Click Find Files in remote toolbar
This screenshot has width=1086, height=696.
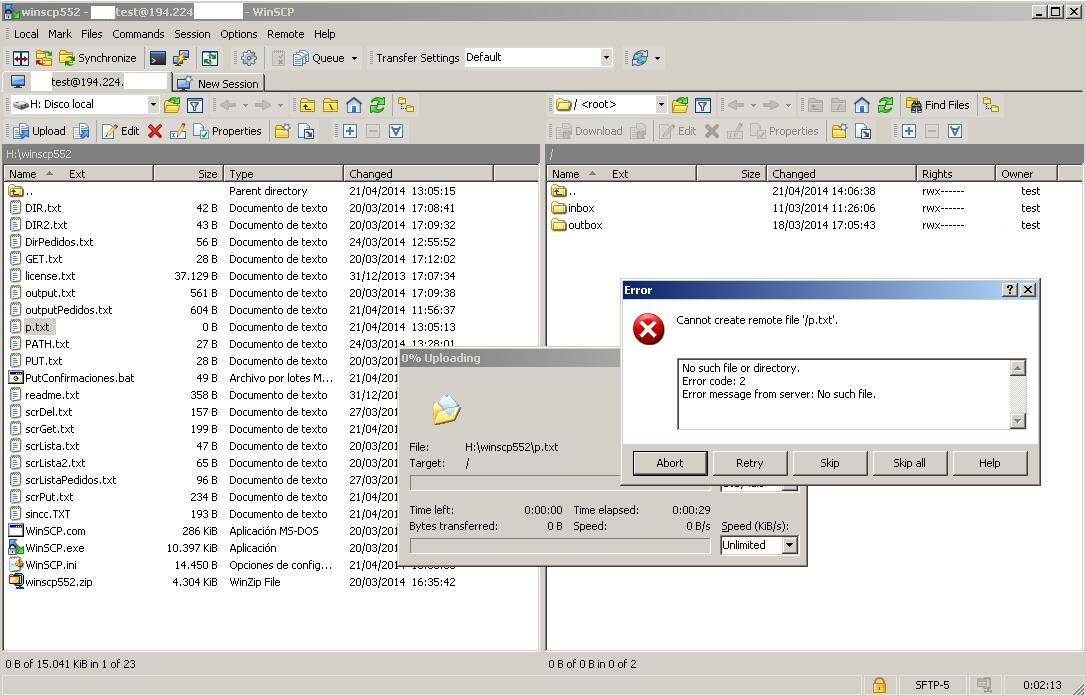938,105
